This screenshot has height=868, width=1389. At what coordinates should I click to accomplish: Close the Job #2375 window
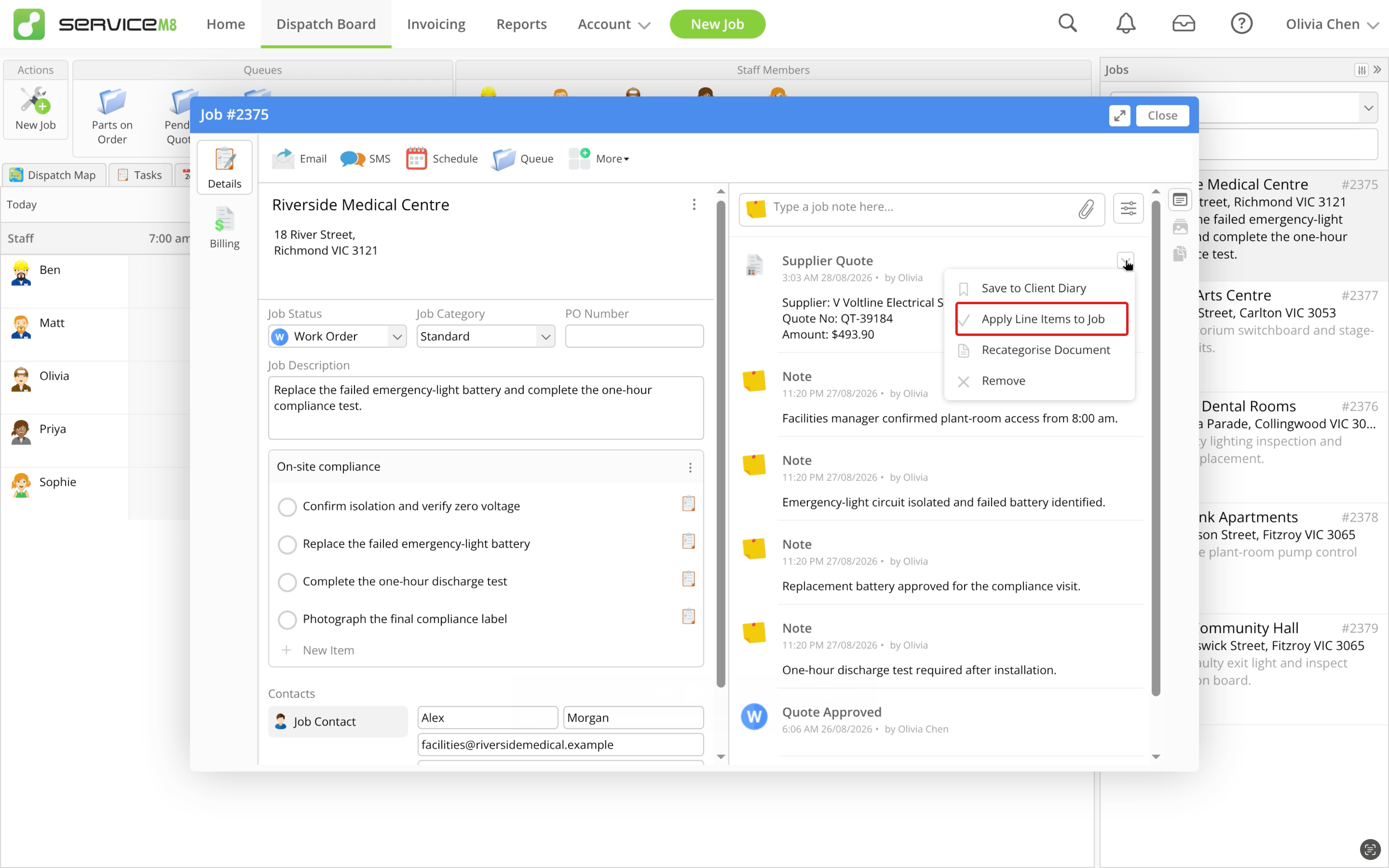point(1162,115)
